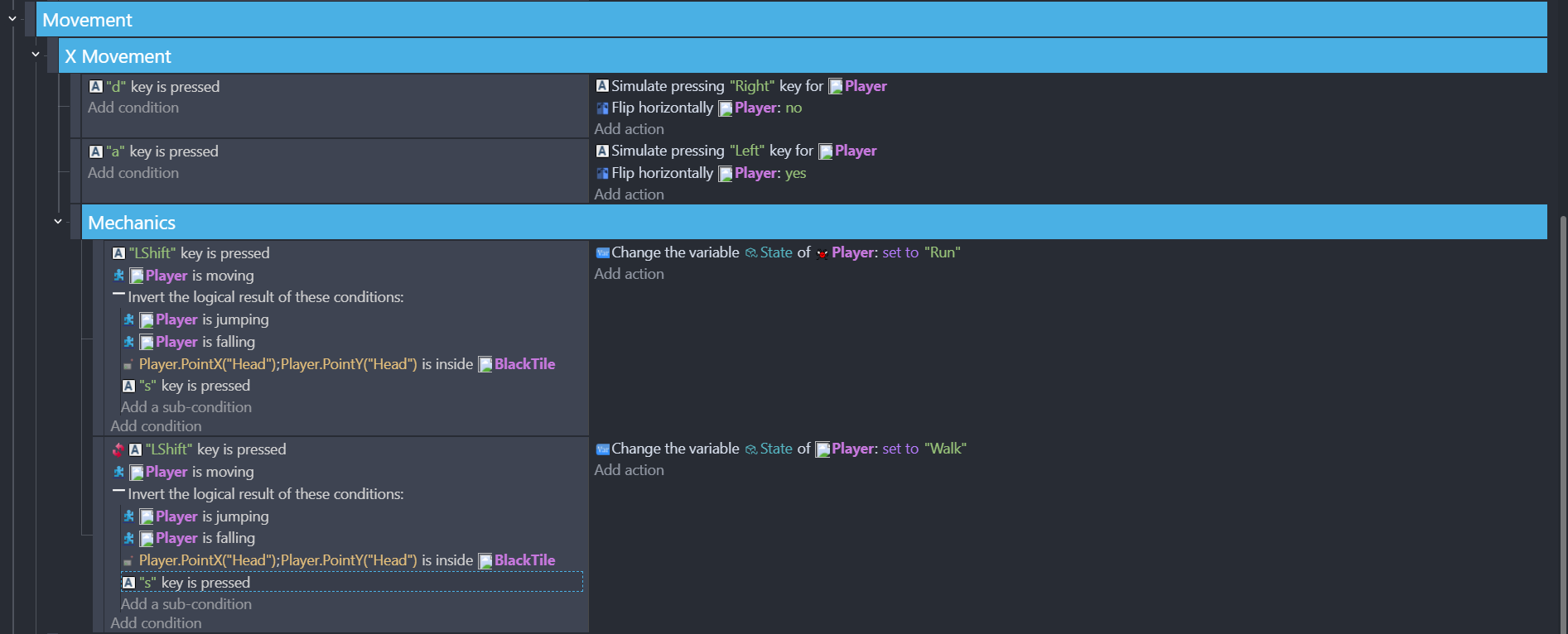The height and width of the screenshot is (634, 1568).
Task: Select the highlighted "s" key is pressed condition
Action: [x=206, y=583]
